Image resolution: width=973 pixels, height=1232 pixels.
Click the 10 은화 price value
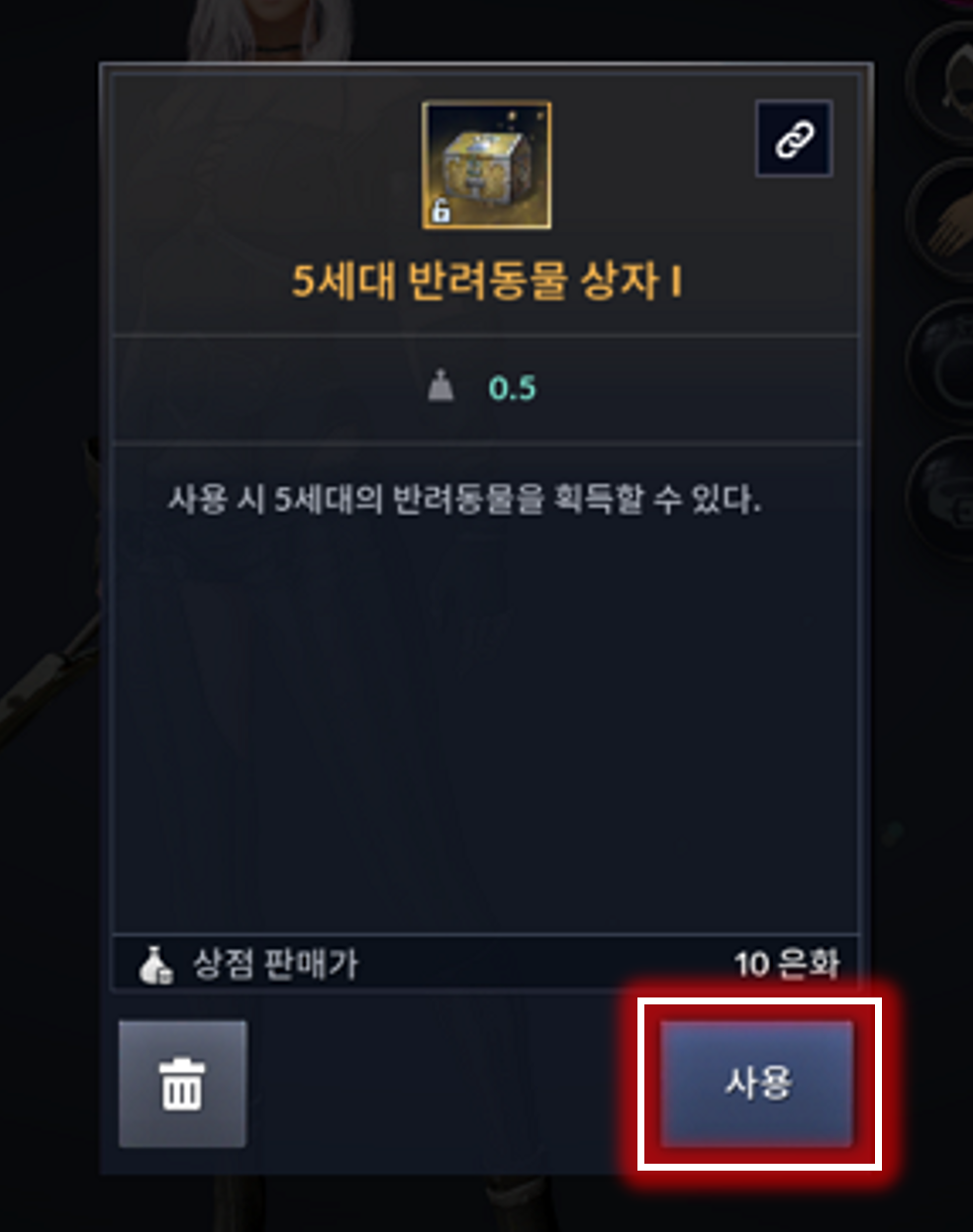(x=787, y=964)
